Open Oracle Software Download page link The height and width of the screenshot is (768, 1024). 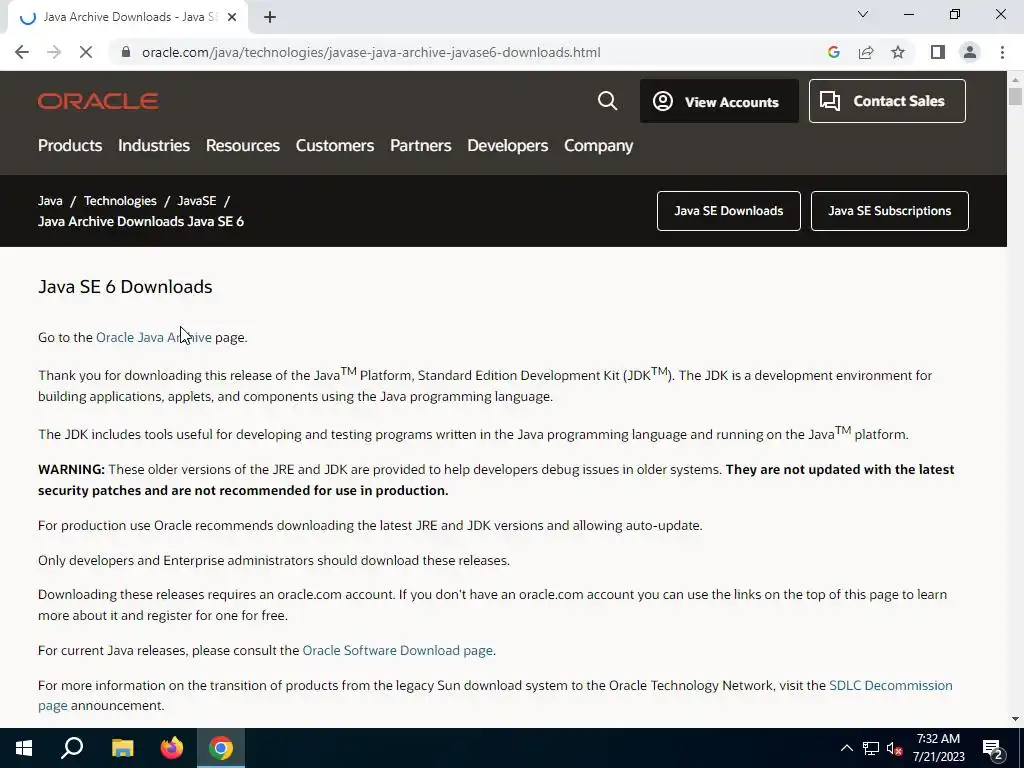point(397,650)
